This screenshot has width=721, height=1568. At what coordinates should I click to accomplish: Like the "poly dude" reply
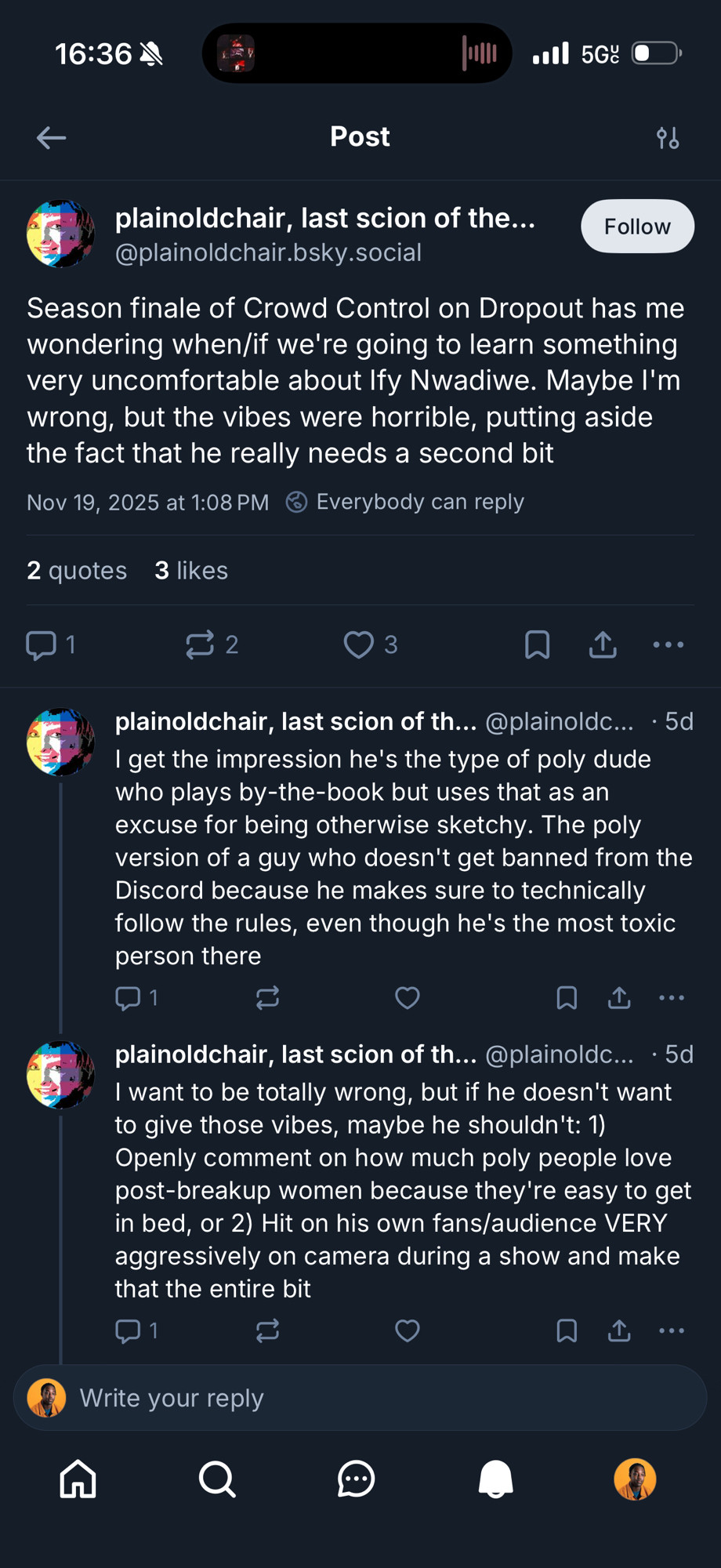(407, 997)
